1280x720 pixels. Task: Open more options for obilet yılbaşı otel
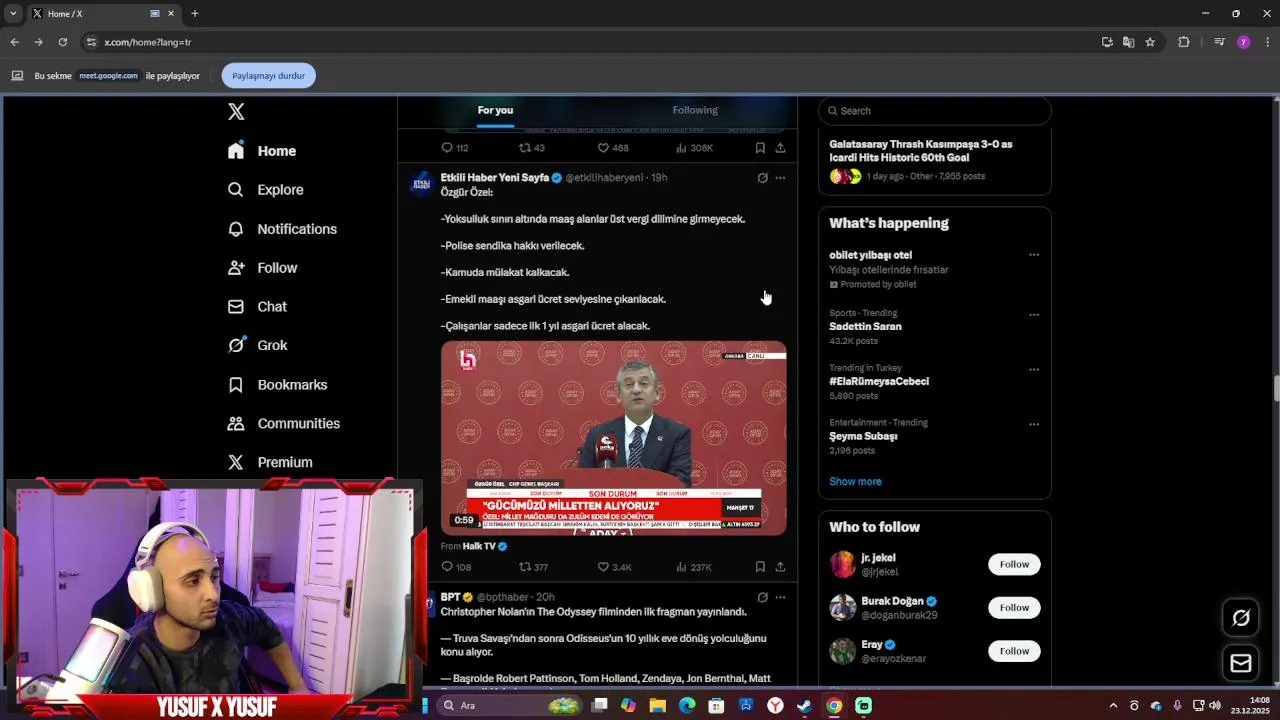pos(1034,255)
